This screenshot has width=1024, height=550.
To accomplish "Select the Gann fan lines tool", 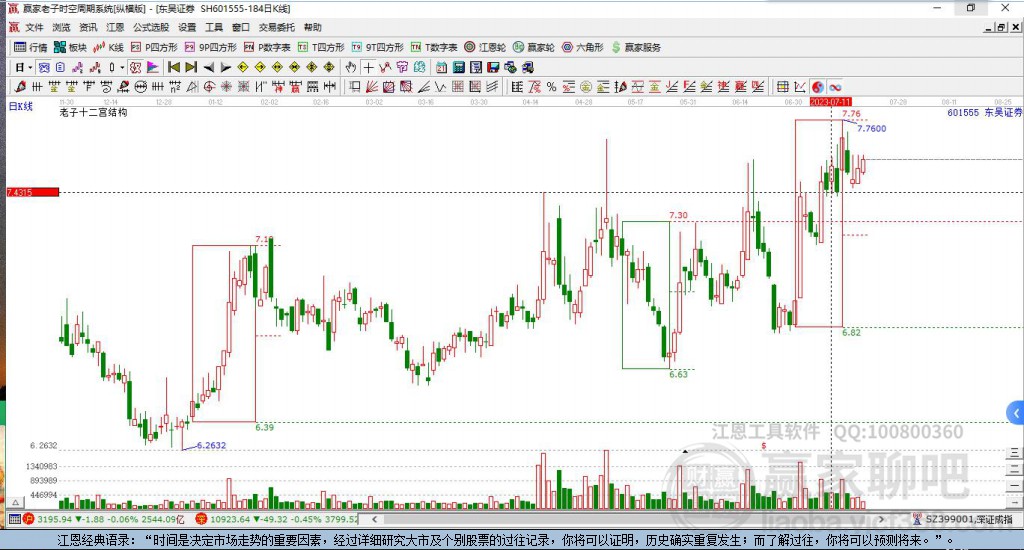I will (x=372, y=86).
